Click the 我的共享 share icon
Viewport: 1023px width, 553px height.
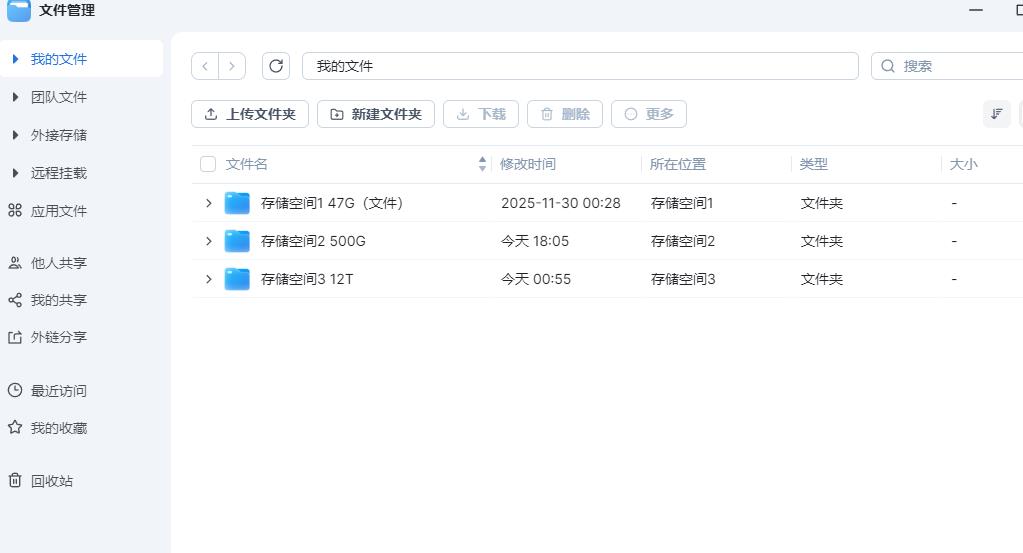(15, 300)
